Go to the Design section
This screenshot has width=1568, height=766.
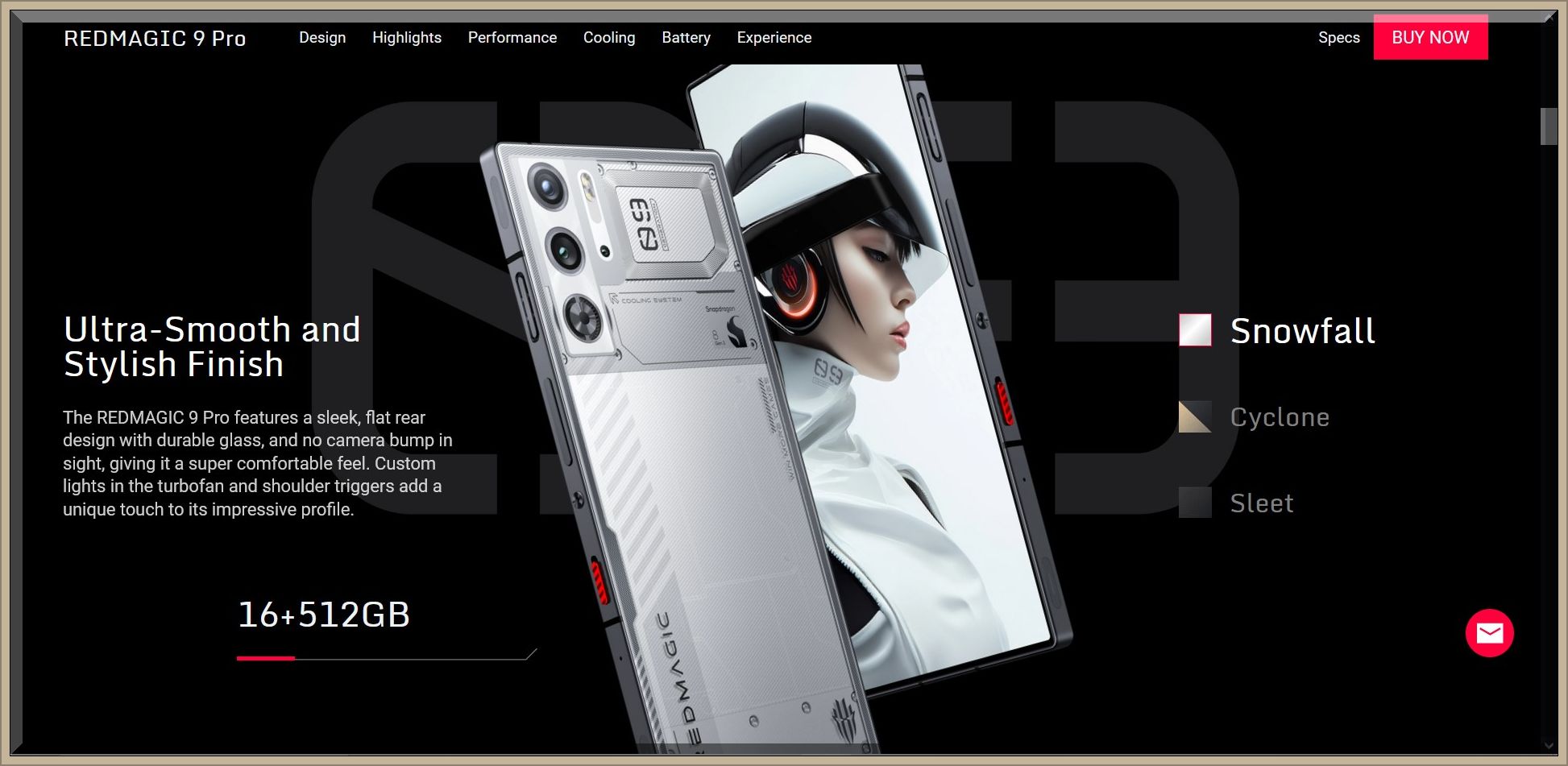point(322,38)
